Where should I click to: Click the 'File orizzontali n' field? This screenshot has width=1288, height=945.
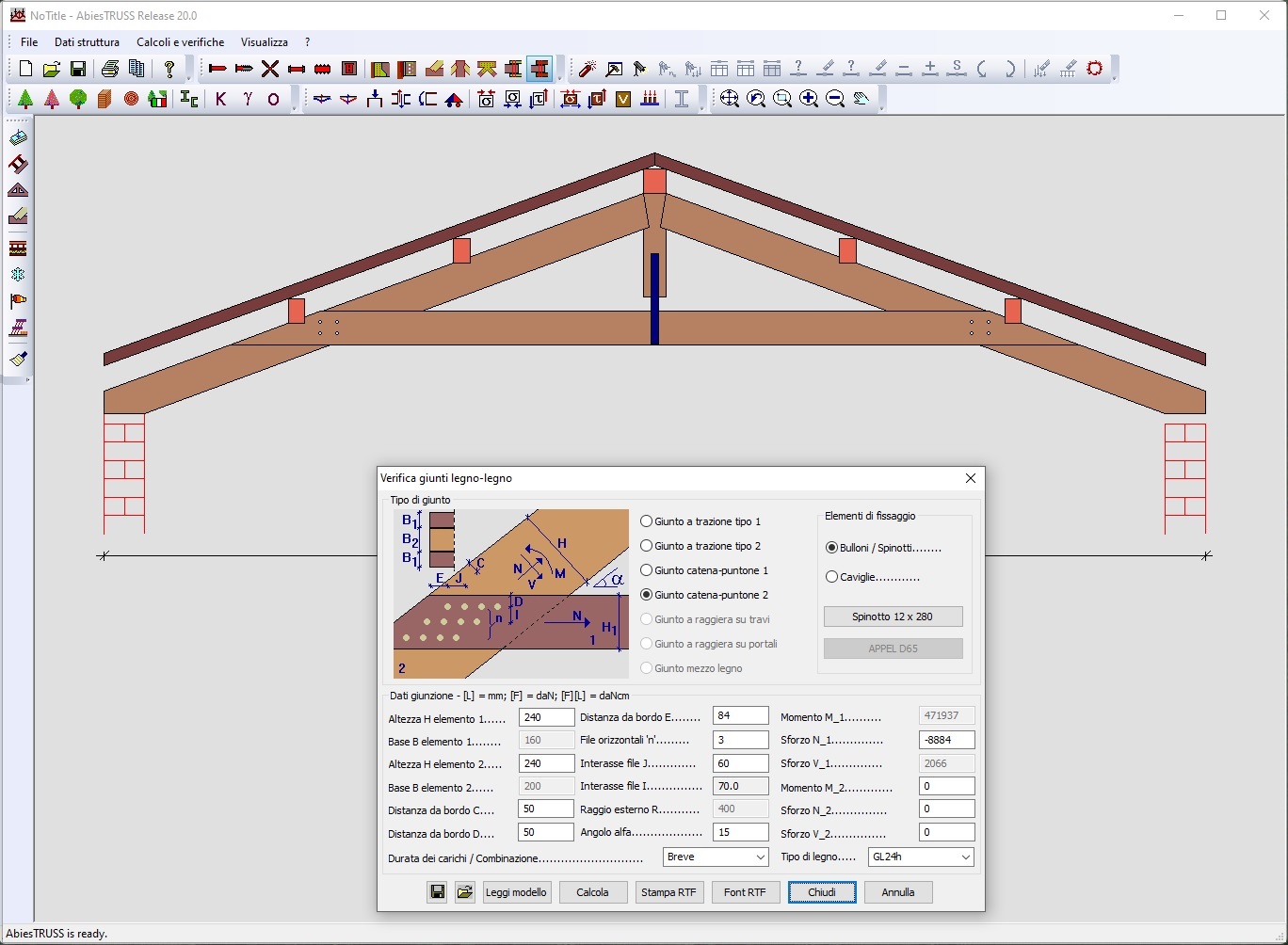coord(741,740)
